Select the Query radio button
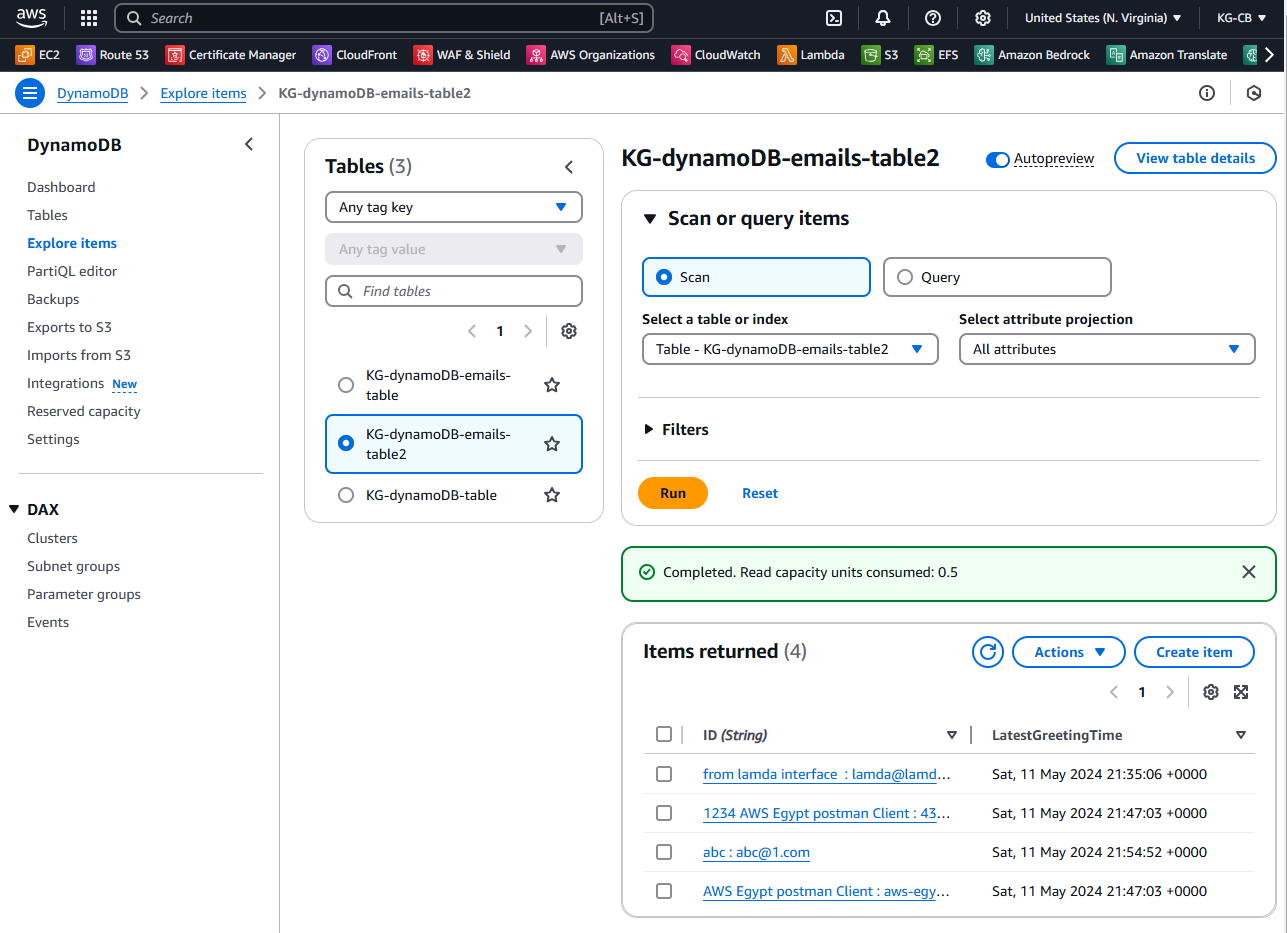This screenshot has height=933, width=1287. pyautogui.click(x=904, y=276)
